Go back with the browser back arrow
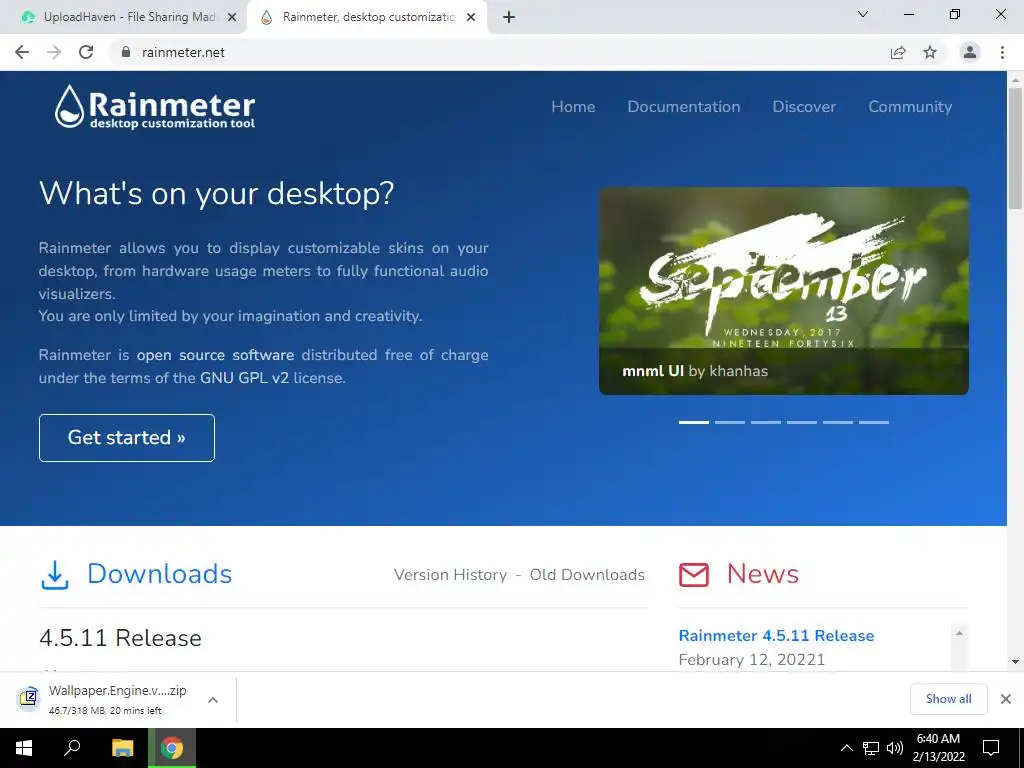1024x768 pixels. tap(22, 52)
